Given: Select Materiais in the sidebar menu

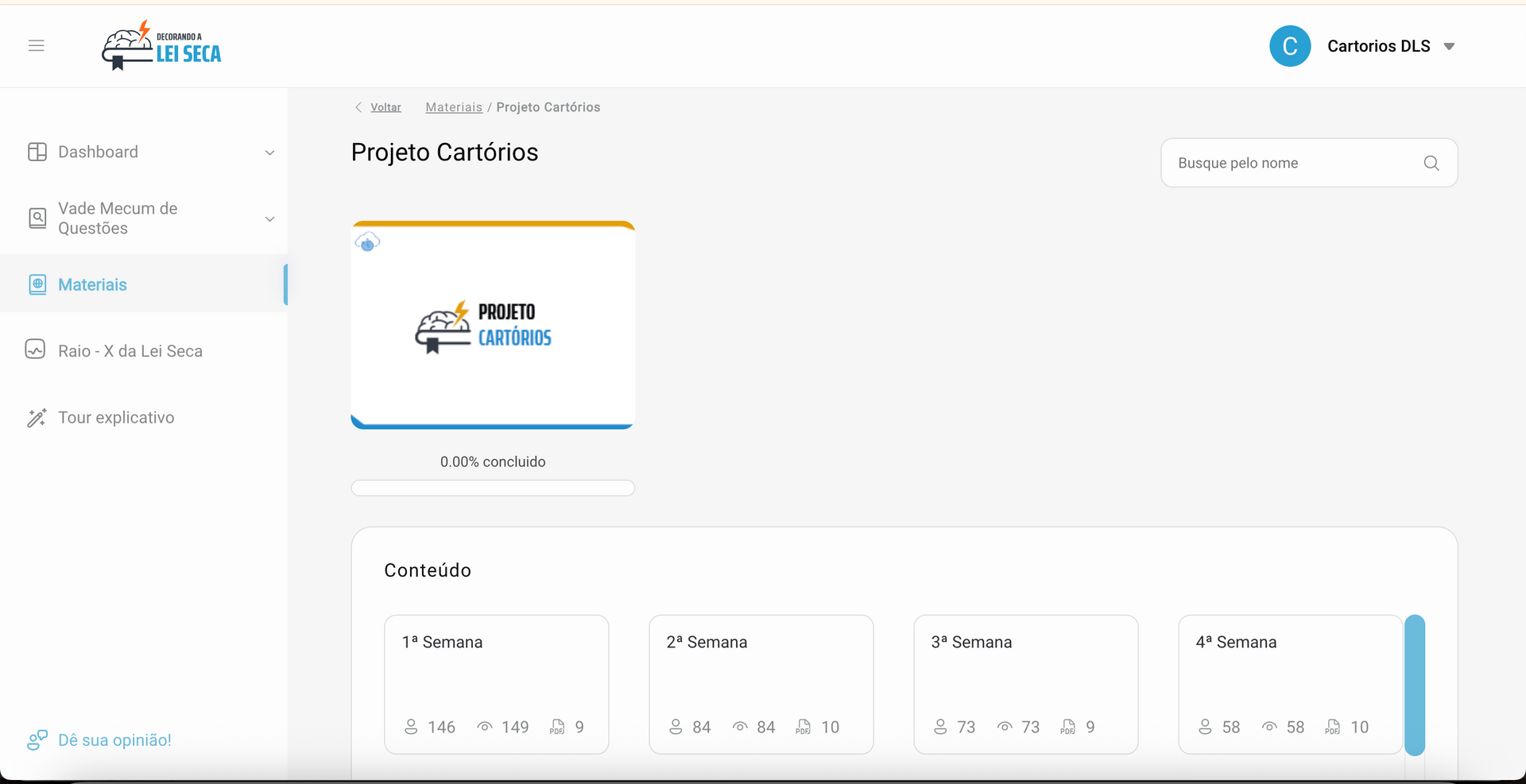Looking at the screenshot, I should coord(93,284).
